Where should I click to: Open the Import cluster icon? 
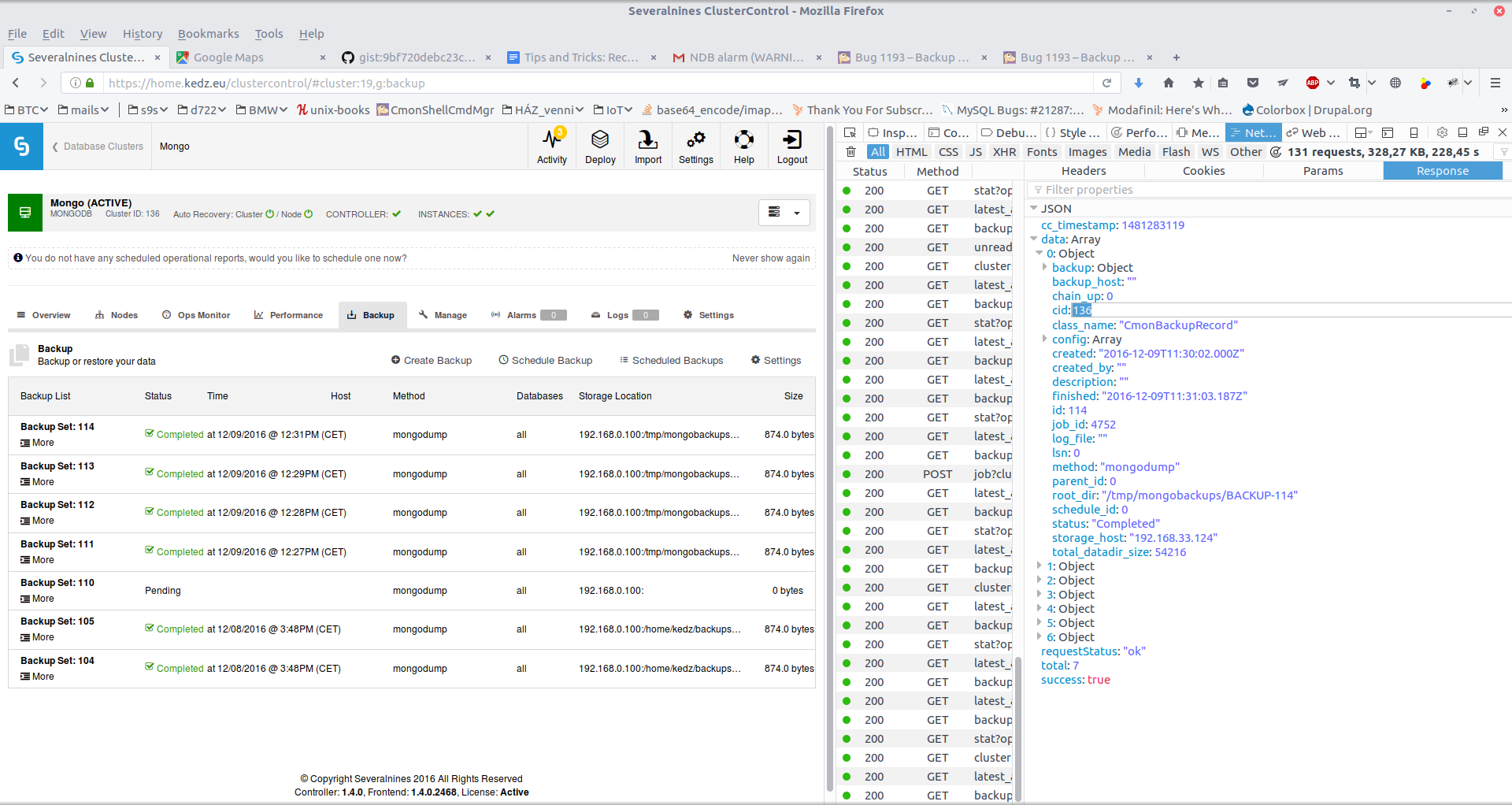pos(648,147)
